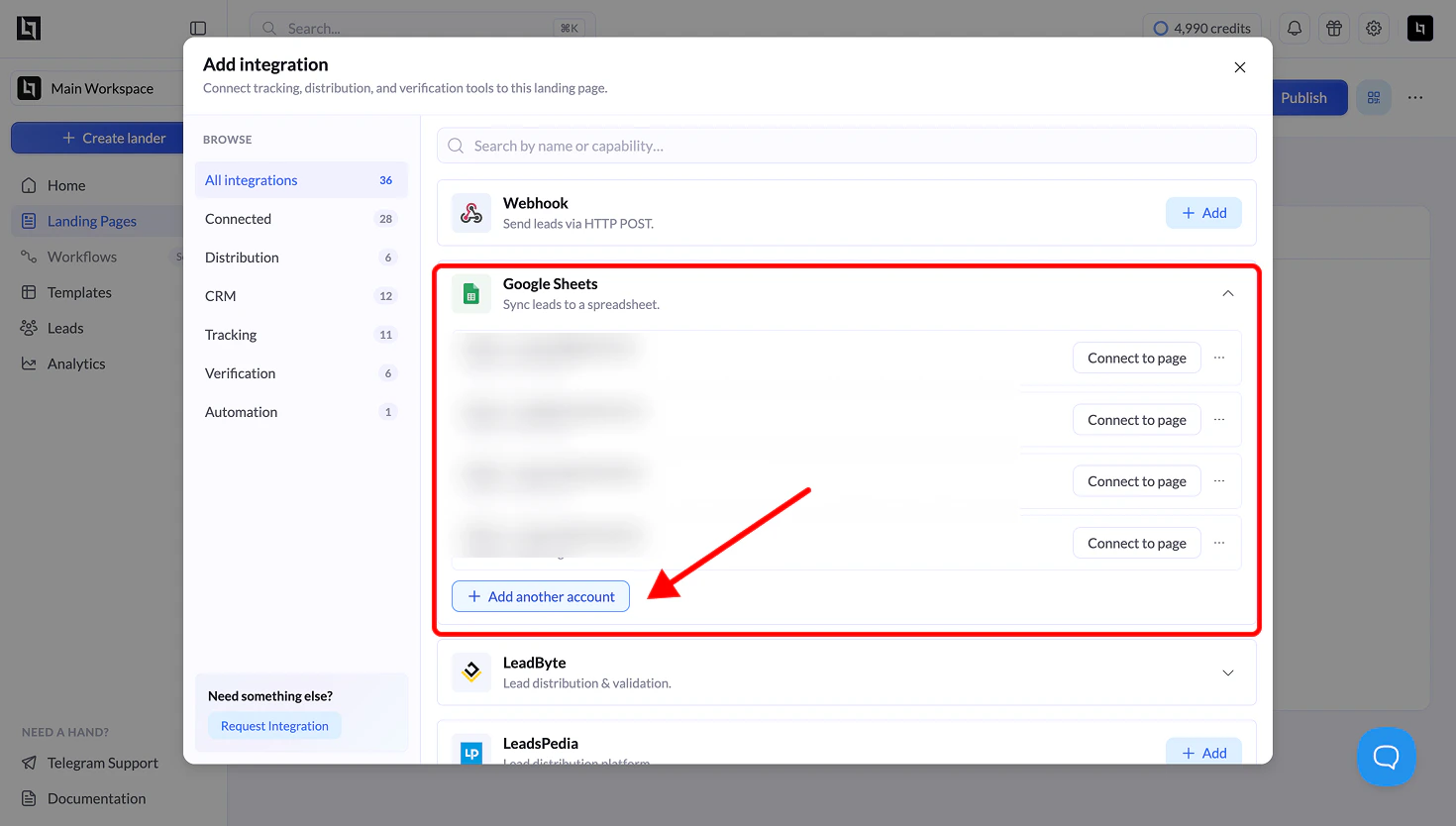
Task: Collapse the Google Sheets section
Action: coord(1228,293)
